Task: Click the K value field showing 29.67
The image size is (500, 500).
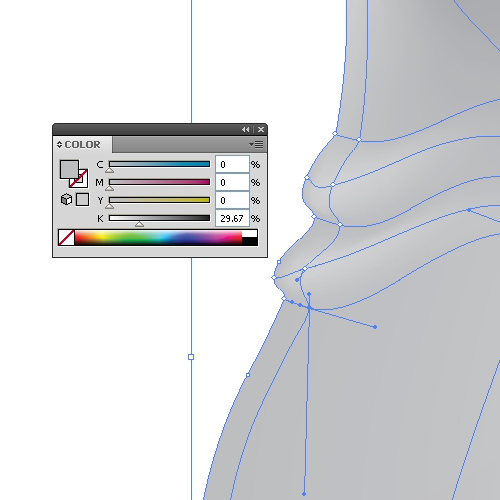Action: pyautogui.click(x=232, y=218)
